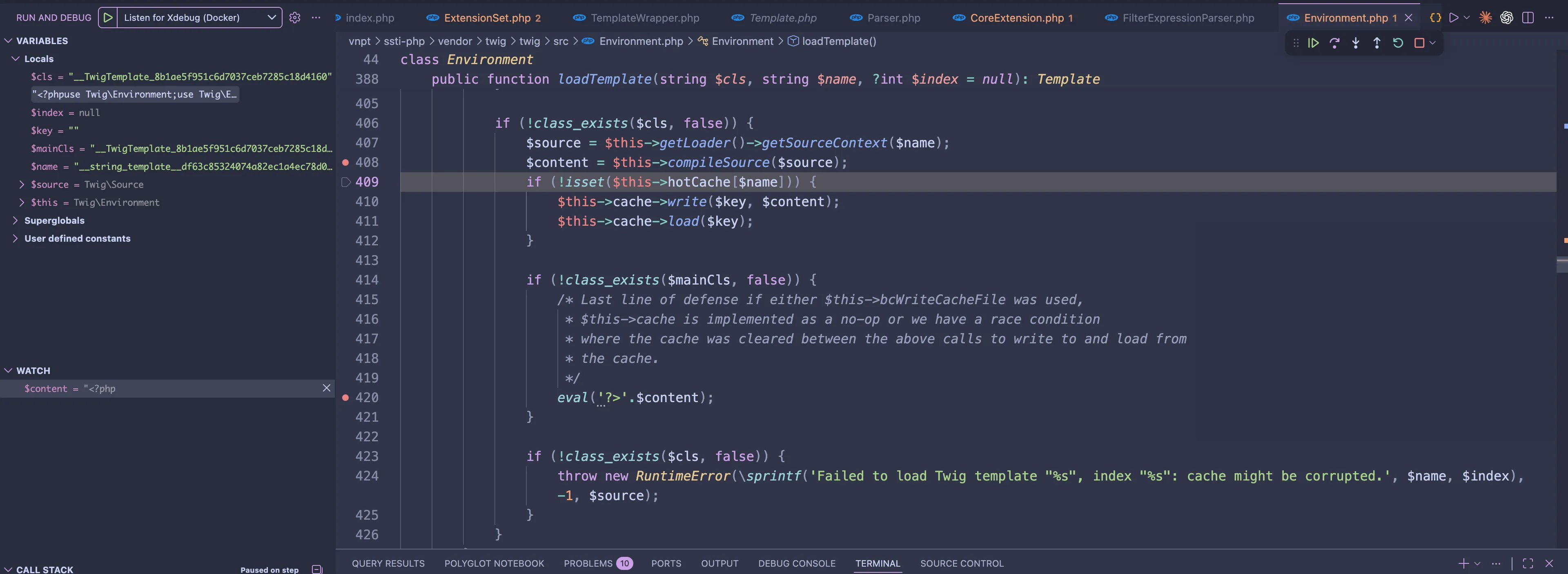The width and height of the screenshot is (1568, 574).
Task: Toggle the breakpoint on line 420
Action: (x=346, y=398)
